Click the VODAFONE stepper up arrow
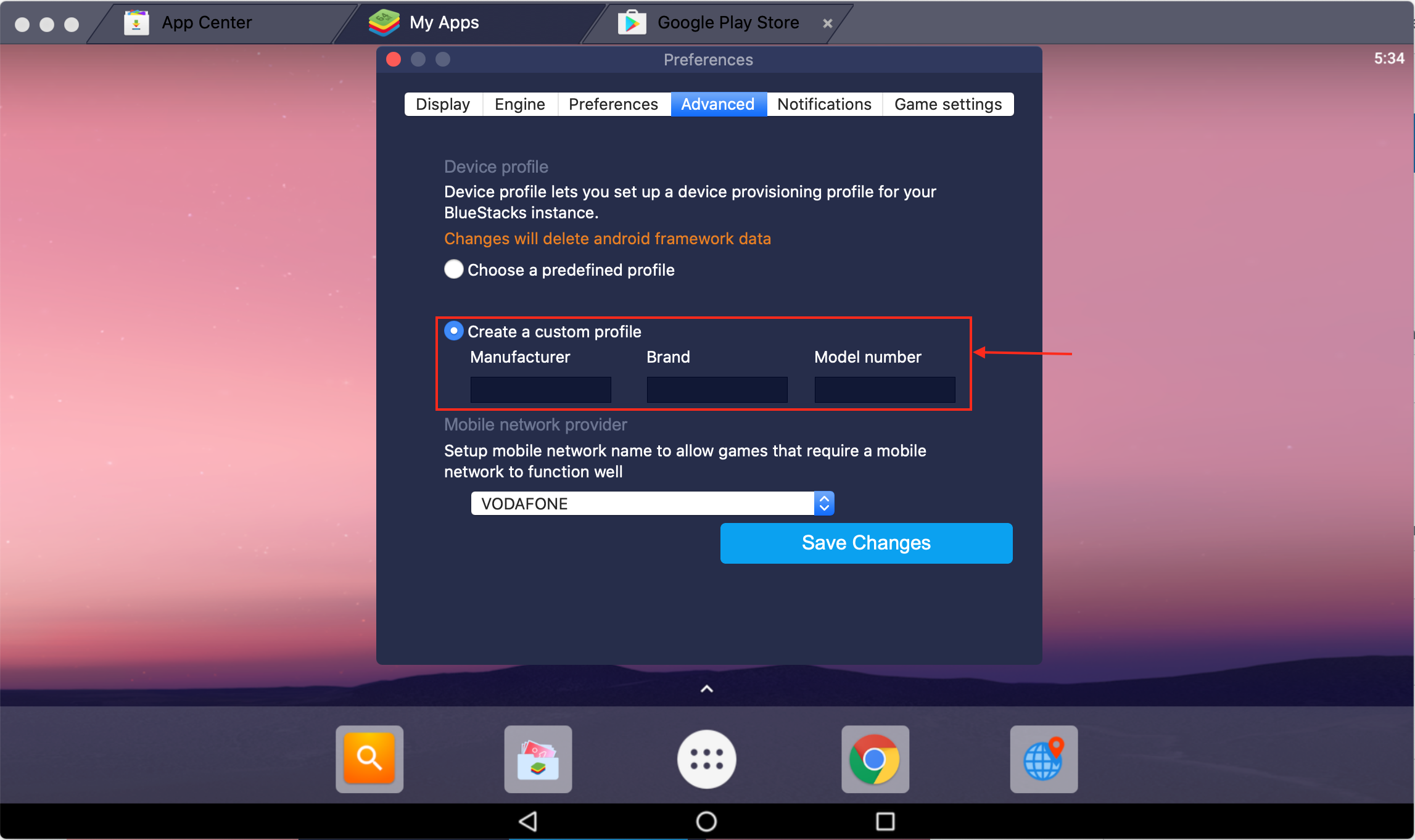Screen dimensions: 1415x840 point(824,499)
